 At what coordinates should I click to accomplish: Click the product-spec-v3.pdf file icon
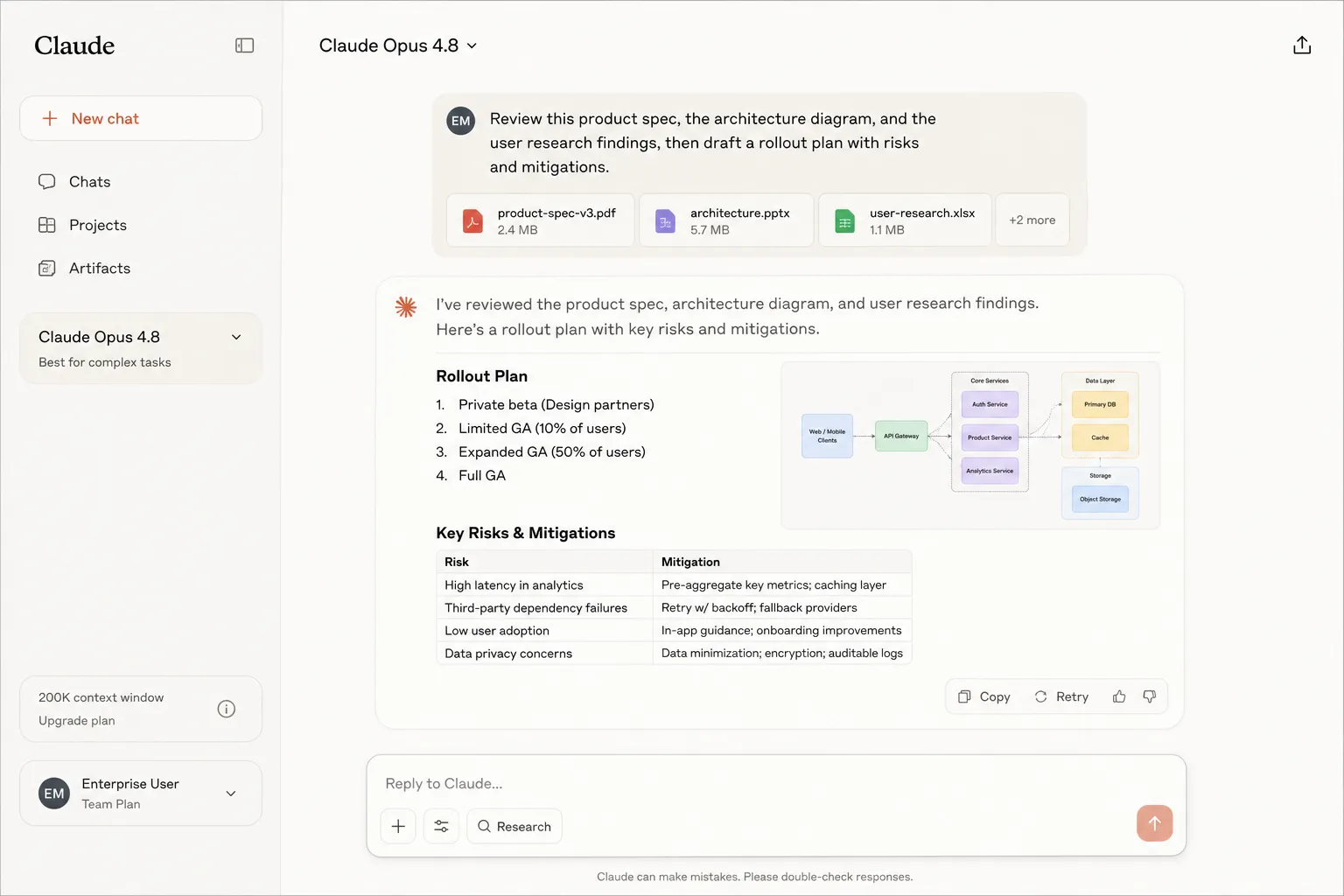pos(472,220)
